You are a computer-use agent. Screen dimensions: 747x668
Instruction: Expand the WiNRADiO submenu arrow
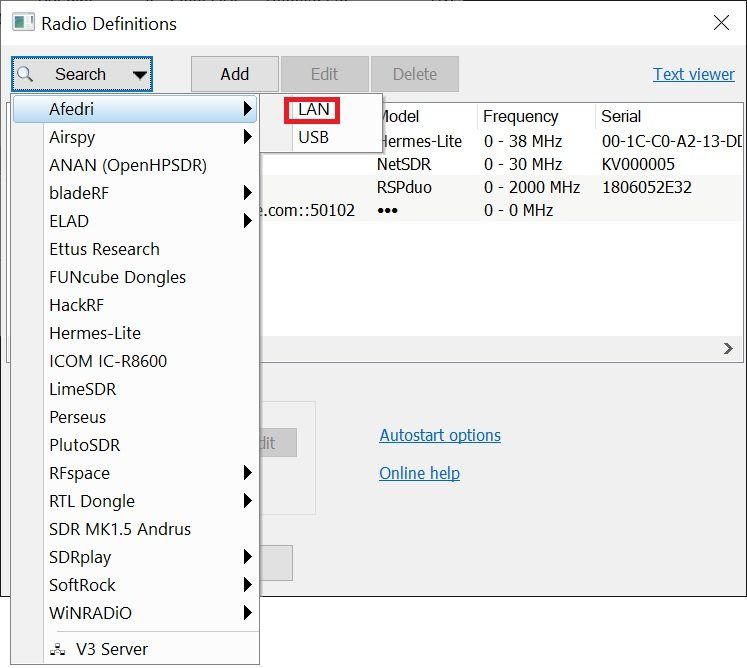[247, 613]
